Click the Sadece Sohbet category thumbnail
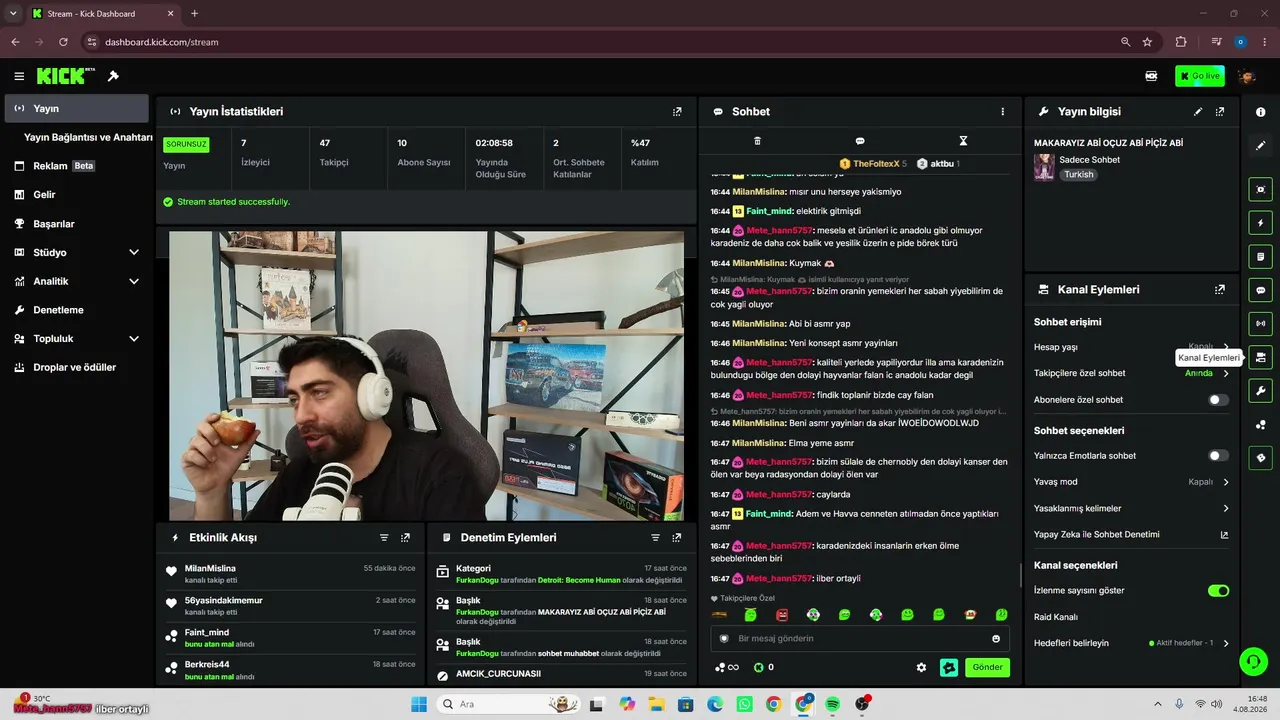Viewport: 1280px width, 720px height. (x=1044, y=167)
